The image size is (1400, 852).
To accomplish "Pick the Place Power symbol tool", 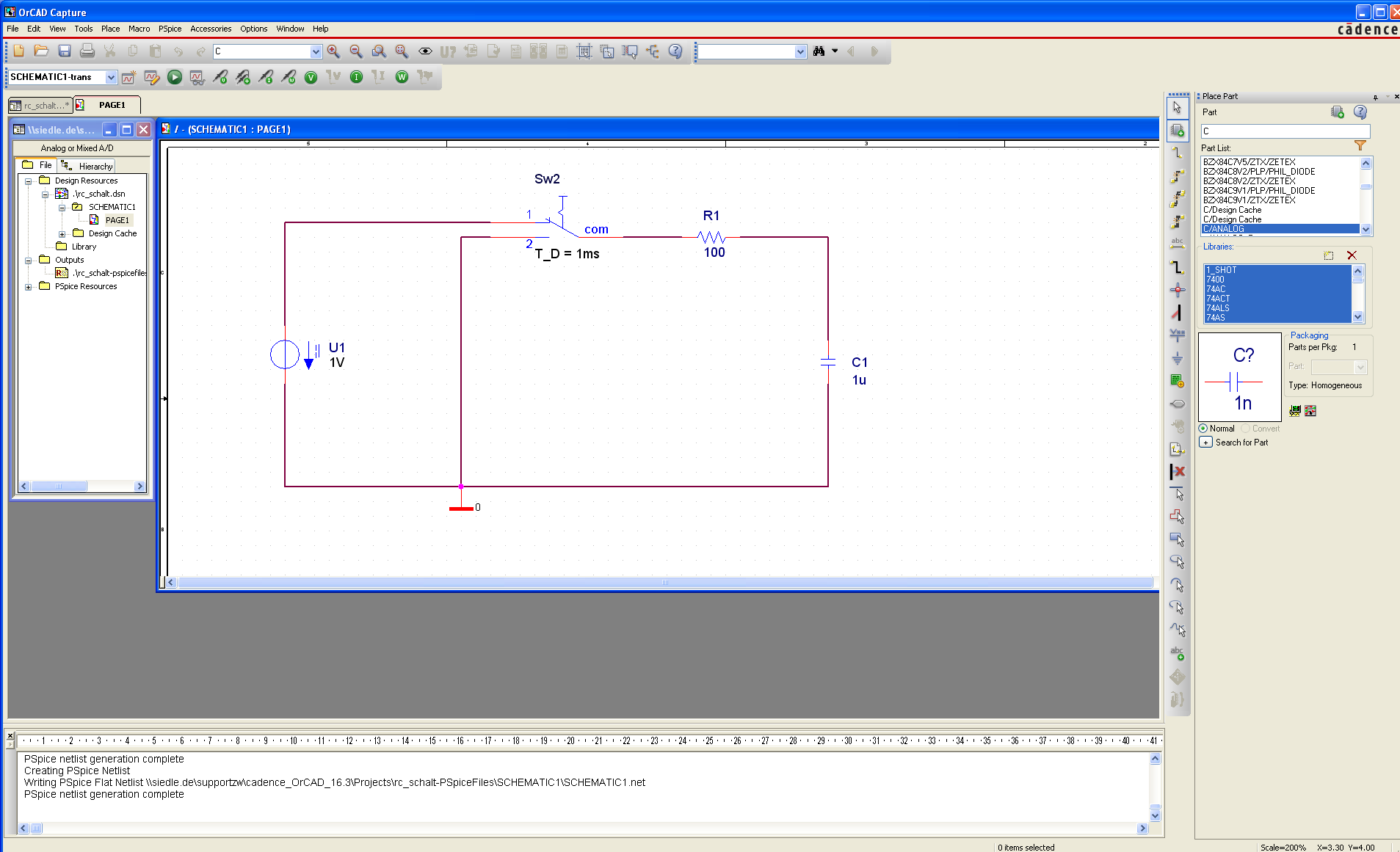I will coord(1178,335).
